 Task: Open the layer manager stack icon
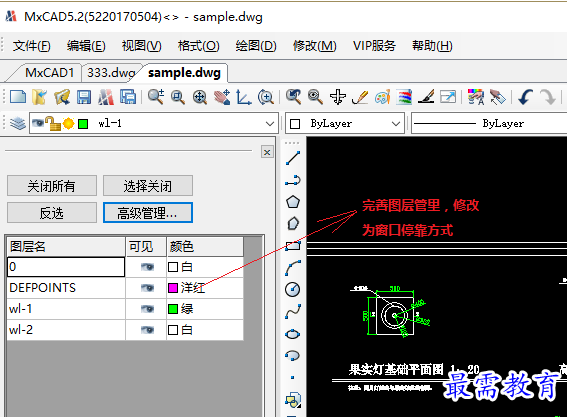(x=17, y=124)
